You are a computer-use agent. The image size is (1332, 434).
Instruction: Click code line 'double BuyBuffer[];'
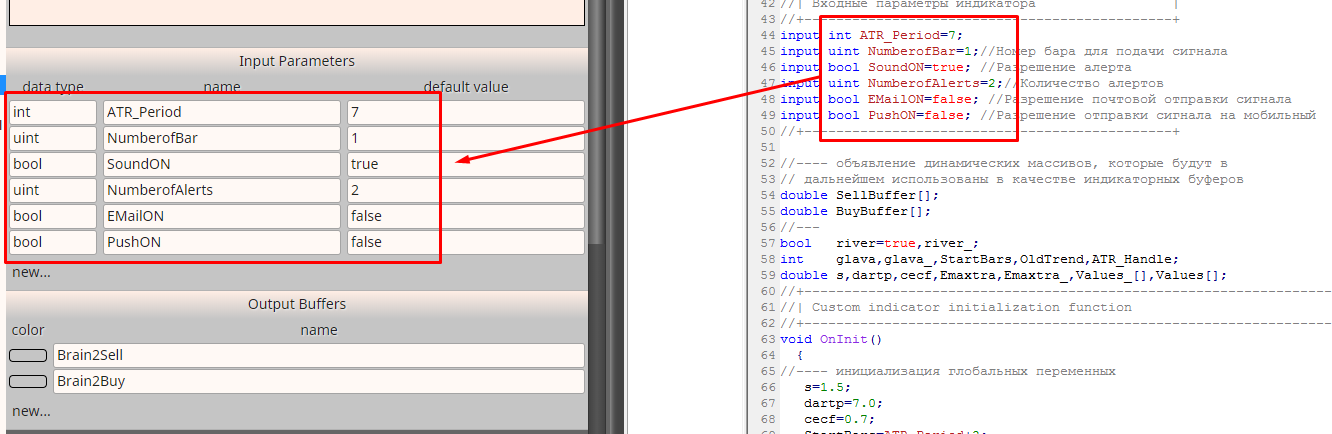tap(856, 211)
